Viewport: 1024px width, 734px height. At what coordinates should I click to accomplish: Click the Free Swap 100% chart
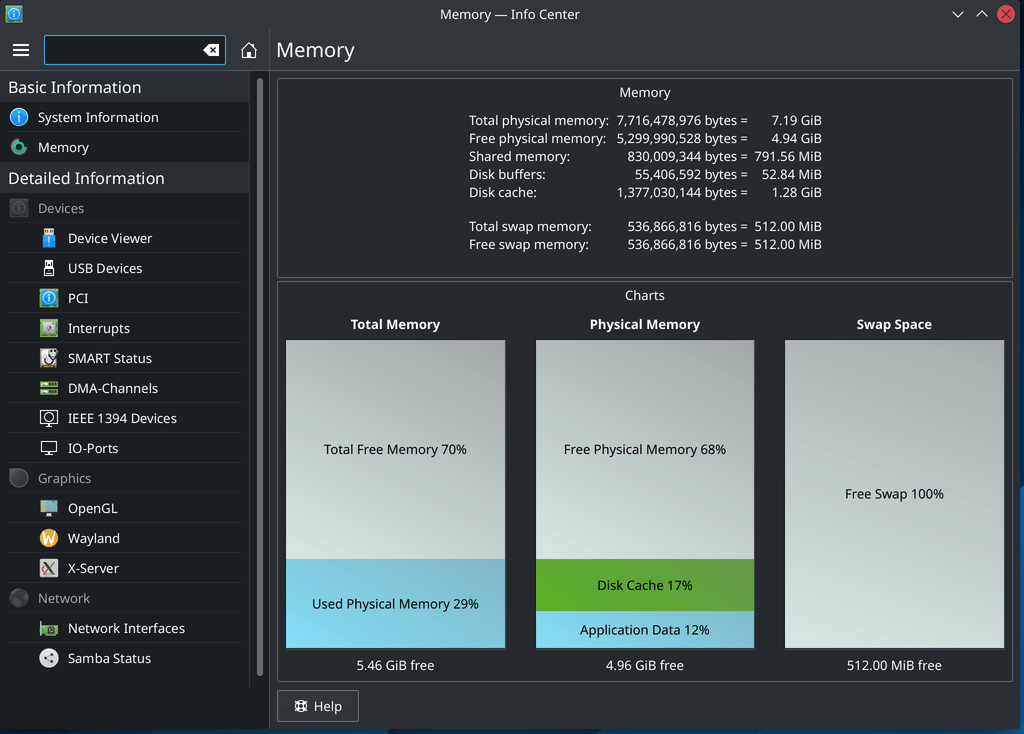point(894,494)
